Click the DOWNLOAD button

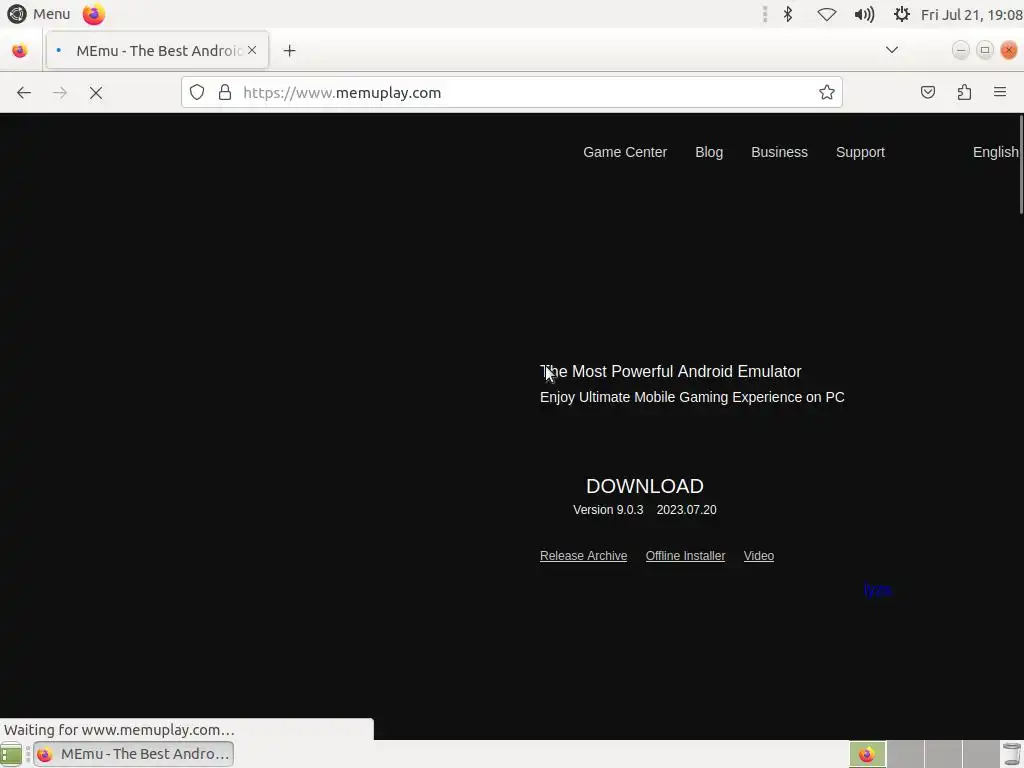click(645, 487)
